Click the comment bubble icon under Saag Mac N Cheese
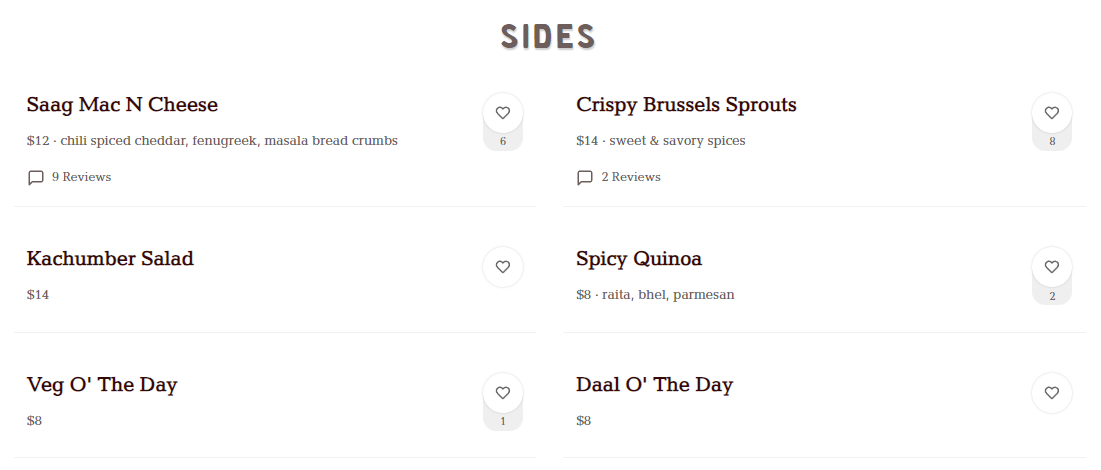The height and width of the screenshot is (470, 1101). (x=36, y=178)
